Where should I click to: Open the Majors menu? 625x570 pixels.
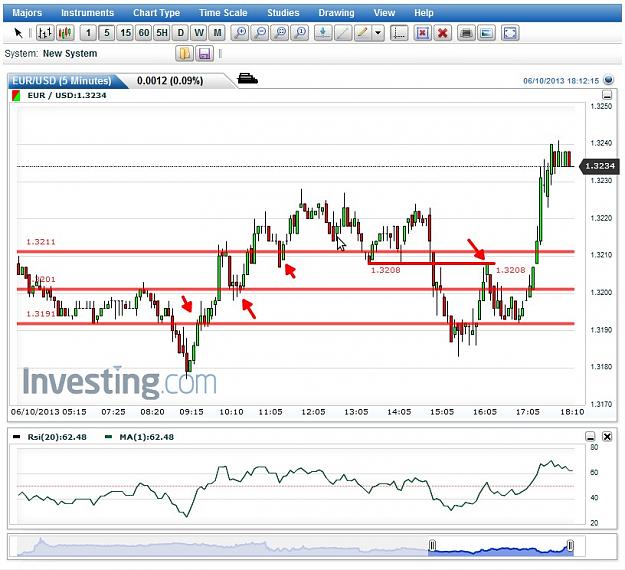(x=27, y=13)
